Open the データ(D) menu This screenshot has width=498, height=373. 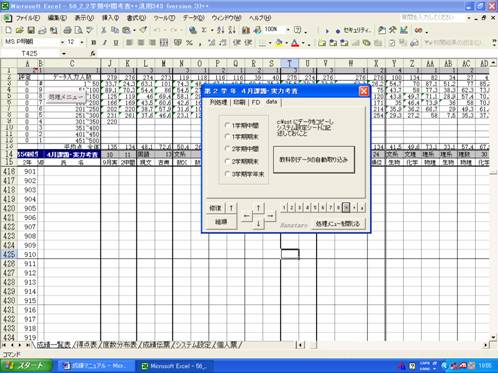(193, 18)
